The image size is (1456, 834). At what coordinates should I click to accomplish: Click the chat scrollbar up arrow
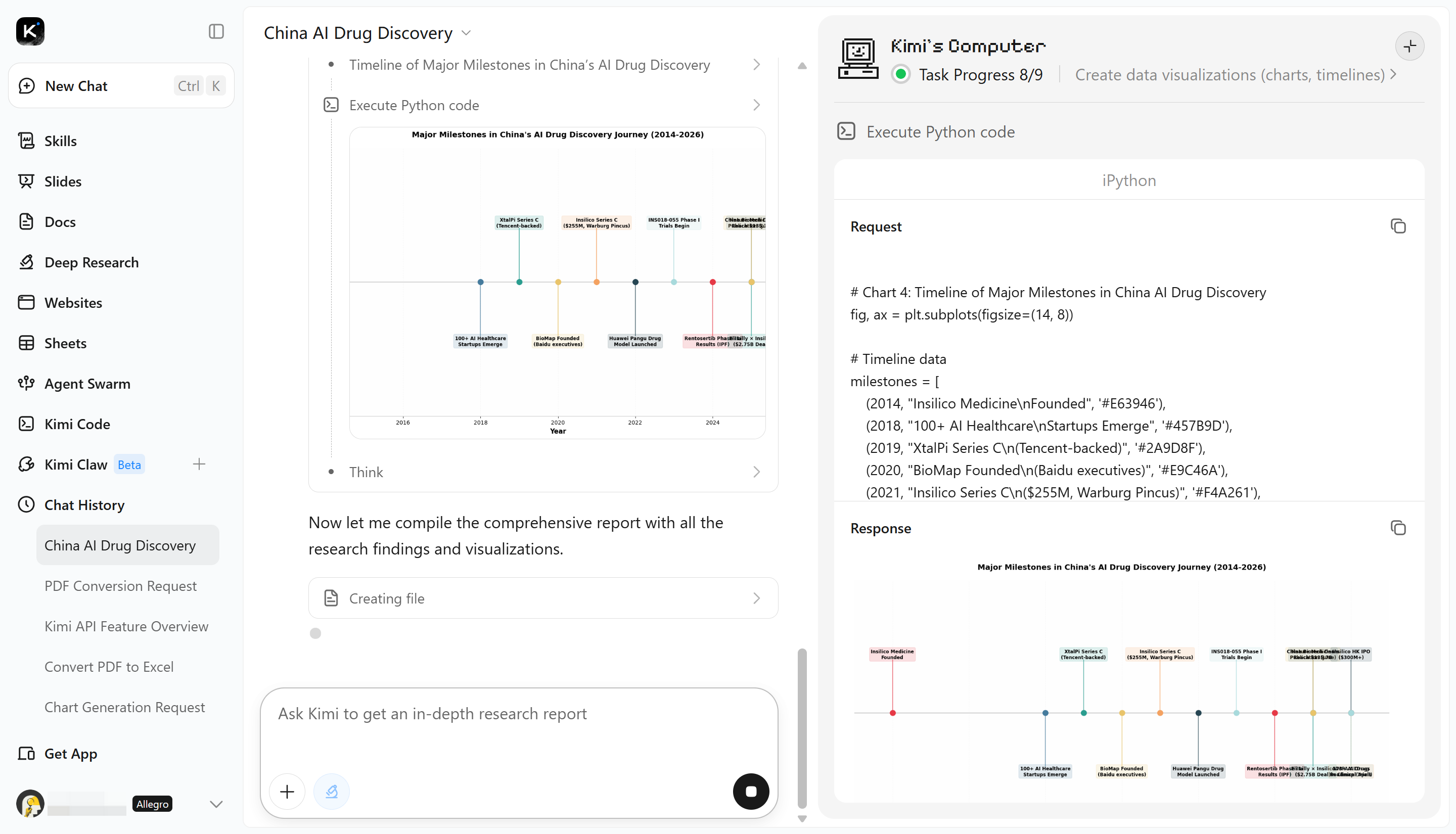coord(802,66)
